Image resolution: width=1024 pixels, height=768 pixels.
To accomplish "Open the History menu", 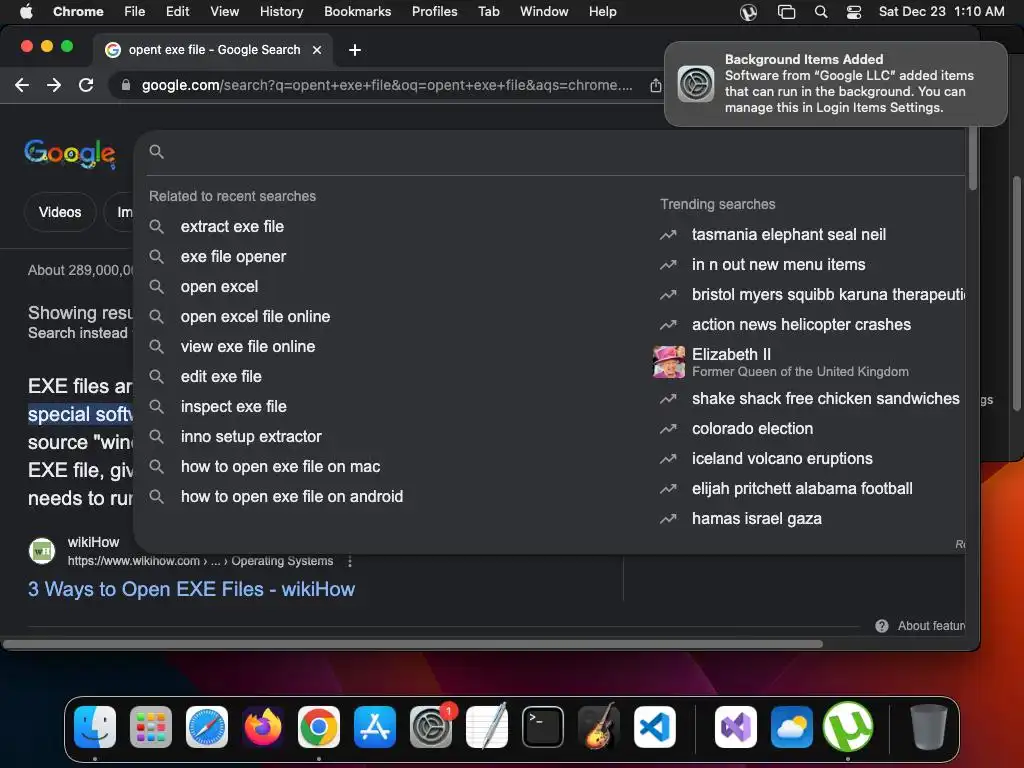I will coord(281,11).
